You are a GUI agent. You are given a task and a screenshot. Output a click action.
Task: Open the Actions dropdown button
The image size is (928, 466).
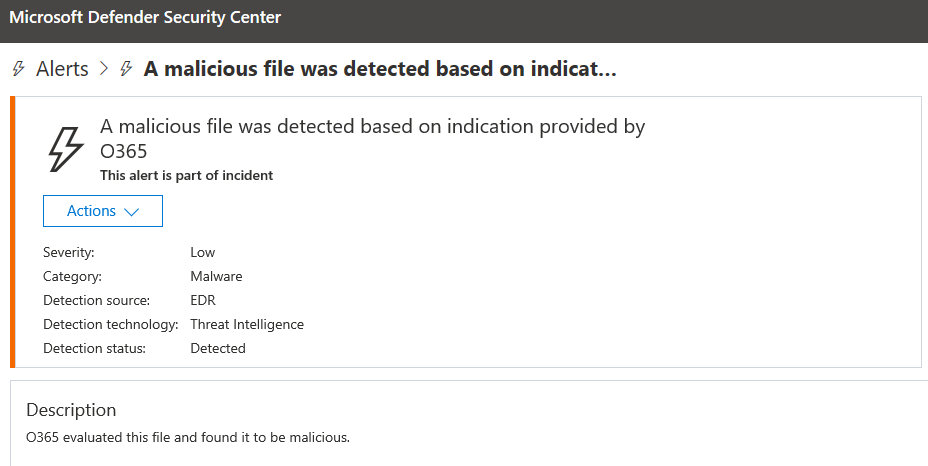(103, 211)
